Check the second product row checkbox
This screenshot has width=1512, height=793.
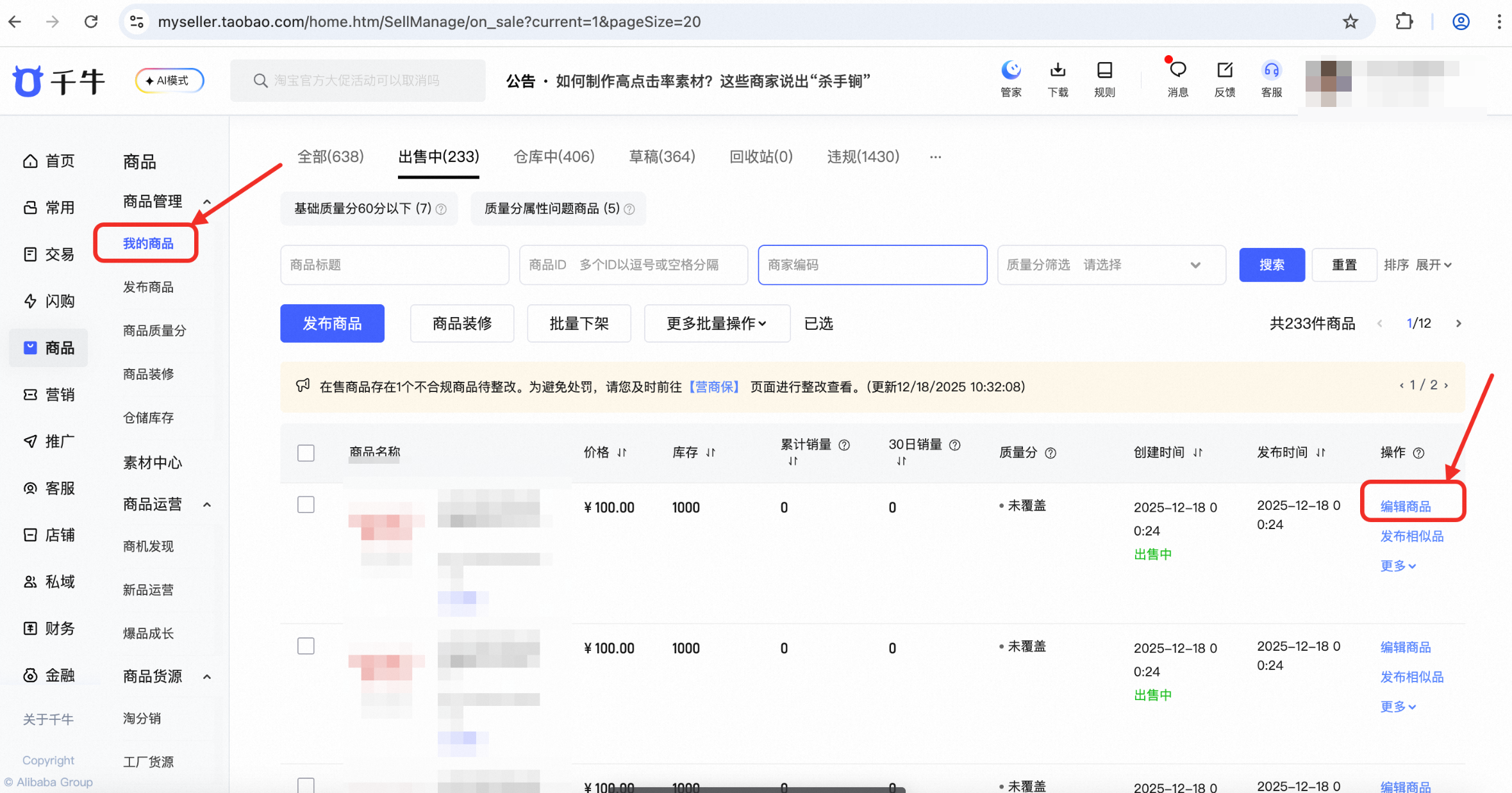pos(306,646)
